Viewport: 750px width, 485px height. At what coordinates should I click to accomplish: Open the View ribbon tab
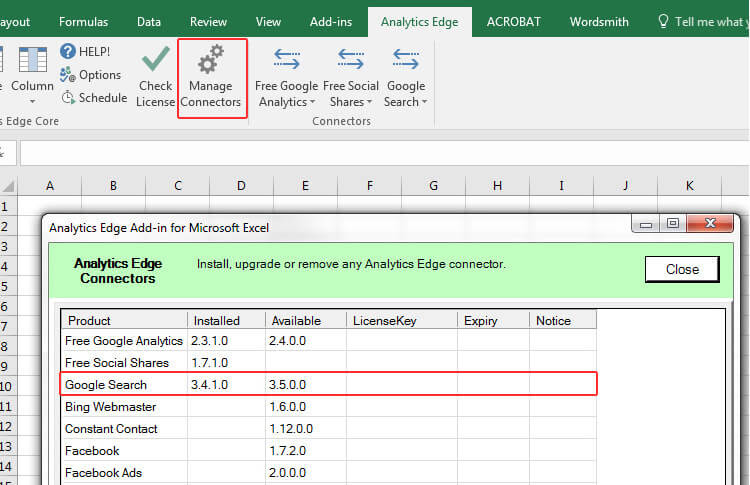point(268,22)
